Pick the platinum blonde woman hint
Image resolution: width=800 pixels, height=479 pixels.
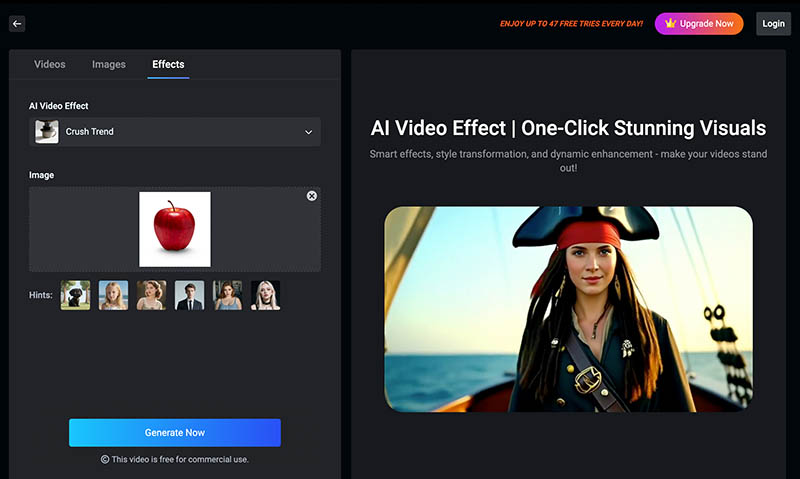coord(265,295)
